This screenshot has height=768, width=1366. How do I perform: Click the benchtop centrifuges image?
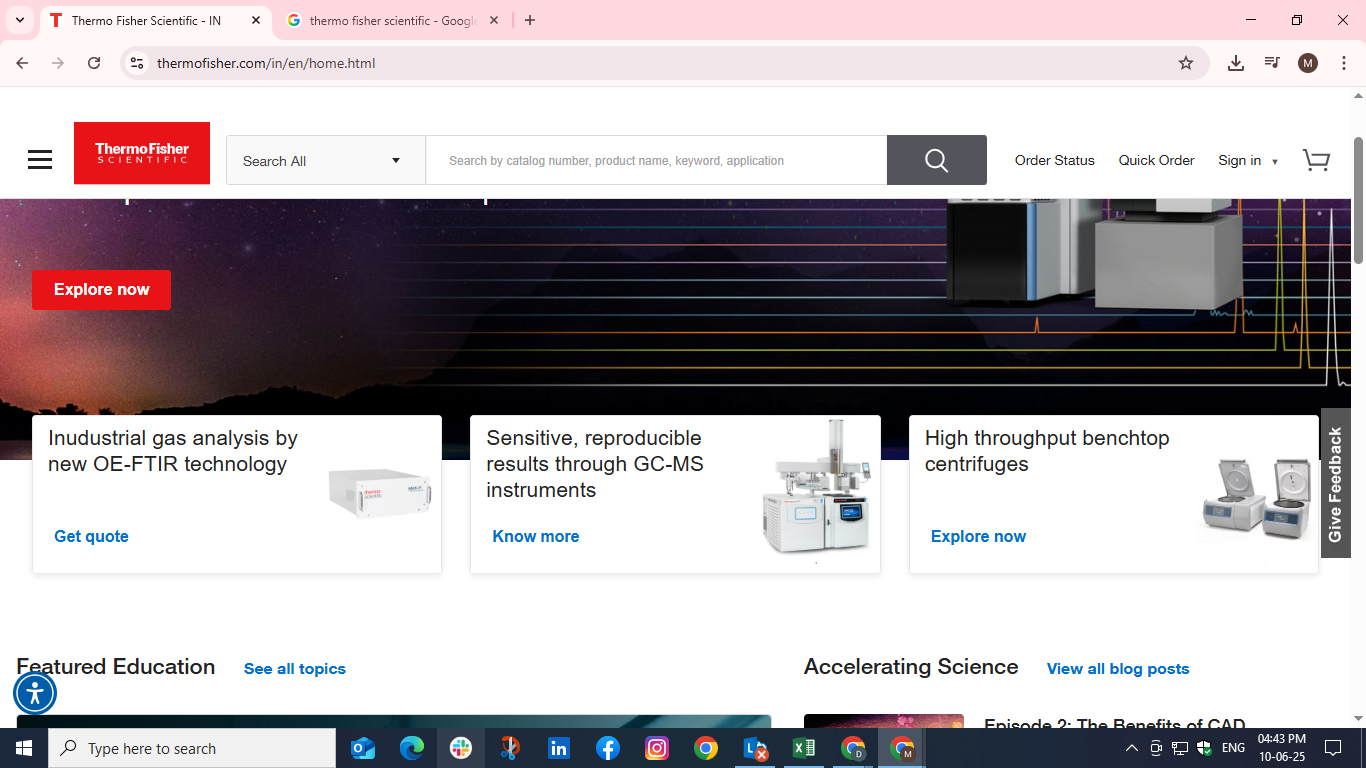tap(1256, 500)
